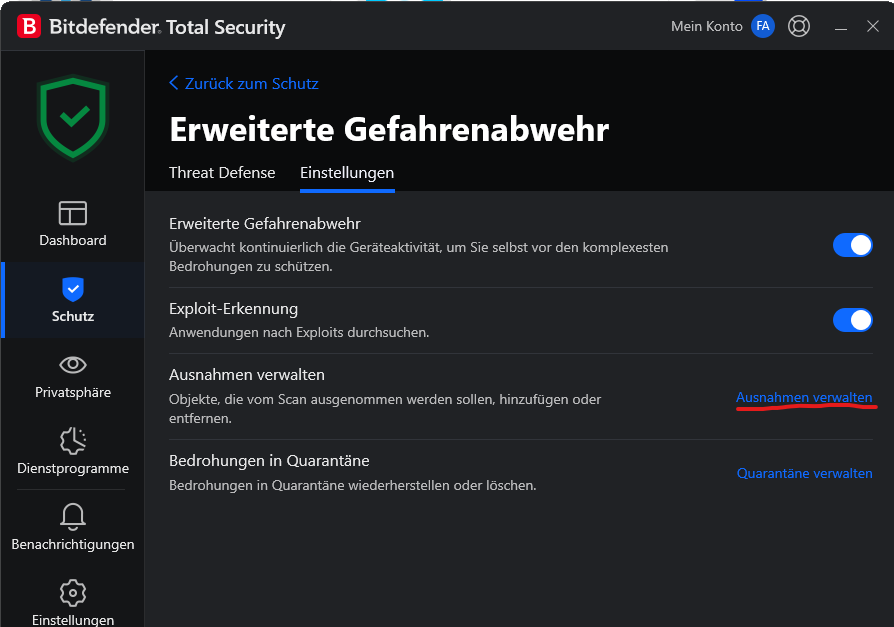Click the large green protection status shield
894x627 pixels.
click(x=73, y=118)
